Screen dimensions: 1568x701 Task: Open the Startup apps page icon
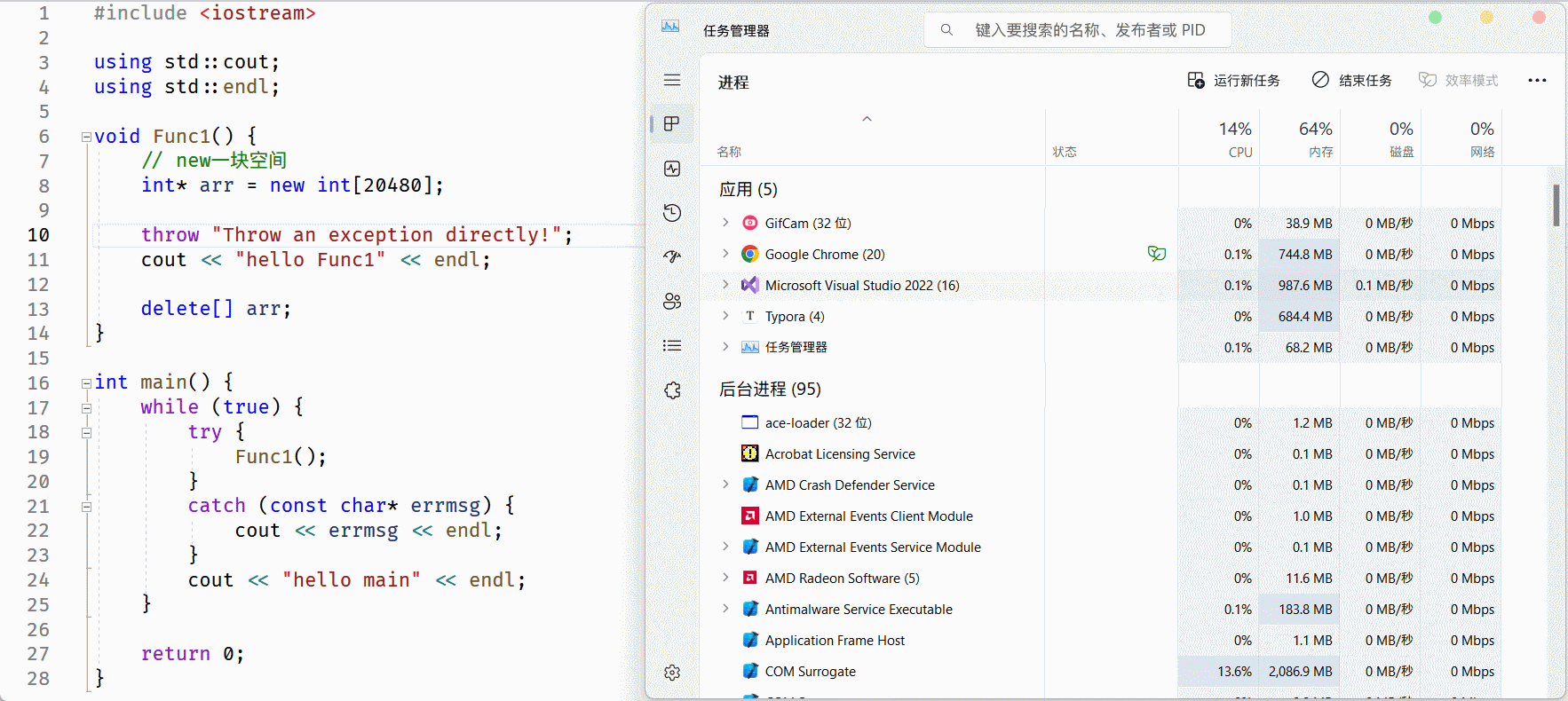pos(672,257)
